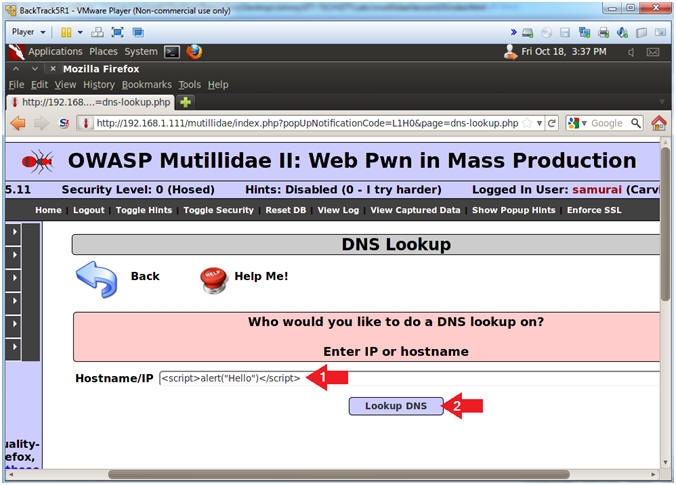The image size is (676, 485).
Task: Open Firefox Help menu
Action: (218, 85)
